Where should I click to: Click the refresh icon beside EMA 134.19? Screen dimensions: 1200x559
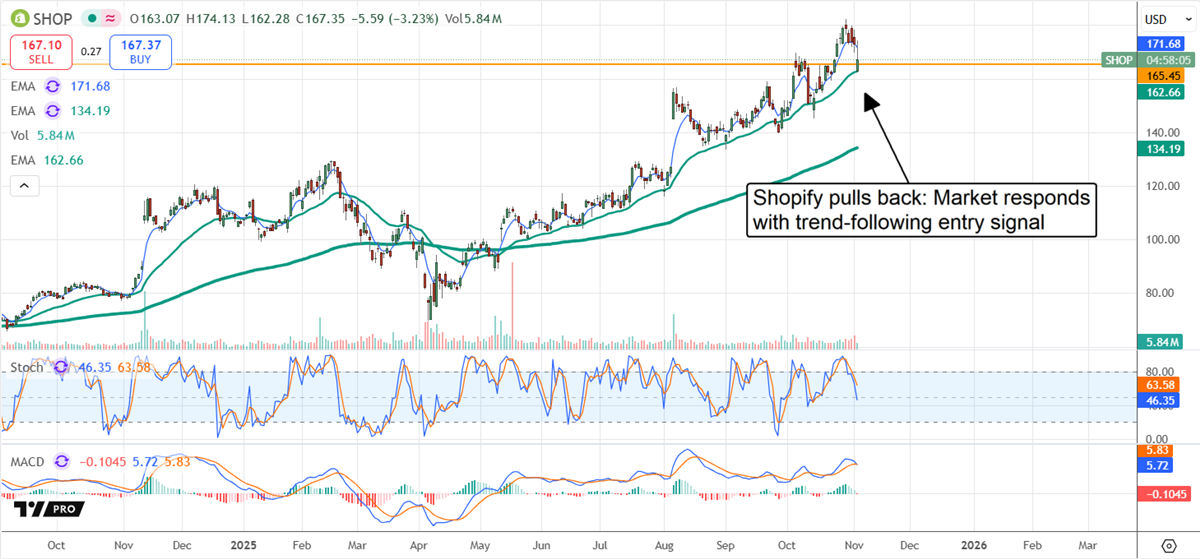[x=50, y=111]
